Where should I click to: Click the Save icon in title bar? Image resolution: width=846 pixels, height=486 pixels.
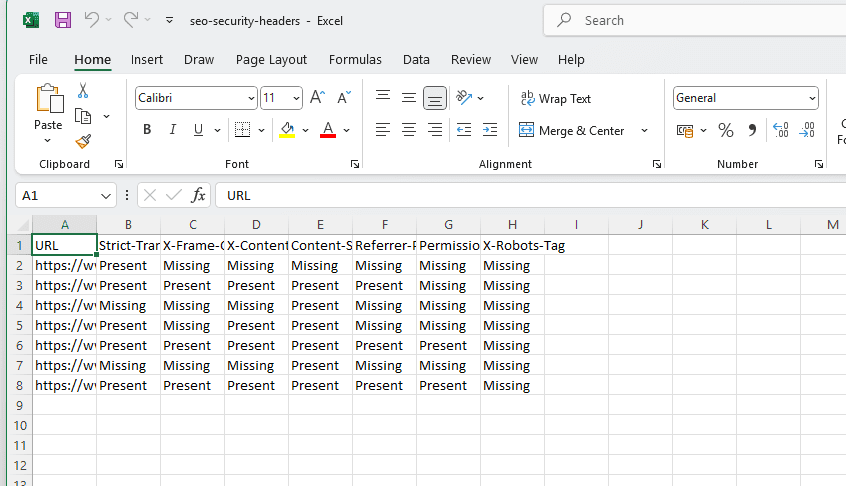tap(62, 20)
